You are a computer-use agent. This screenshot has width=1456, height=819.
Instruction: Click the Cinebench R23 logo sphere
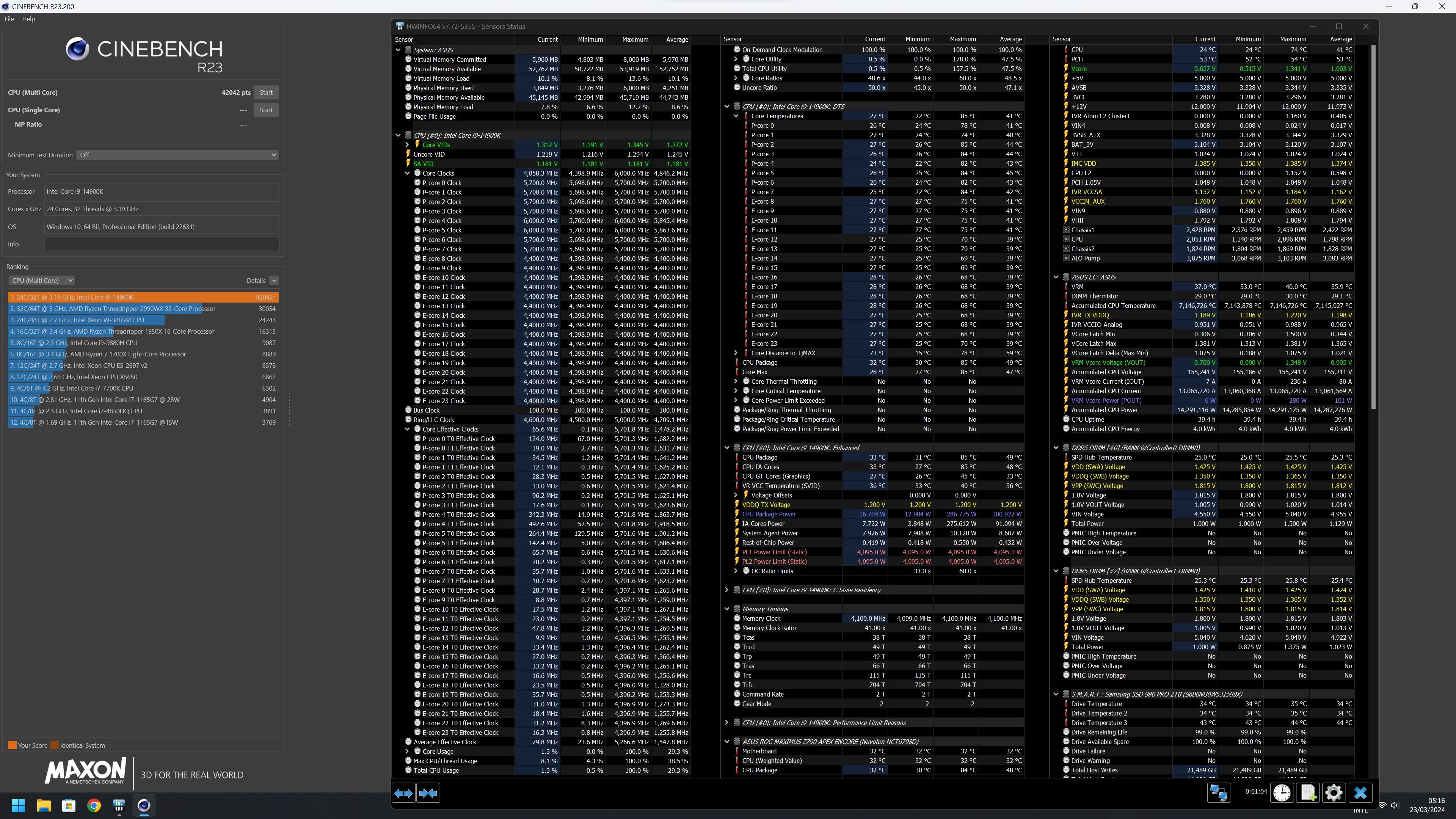[77, 49]
